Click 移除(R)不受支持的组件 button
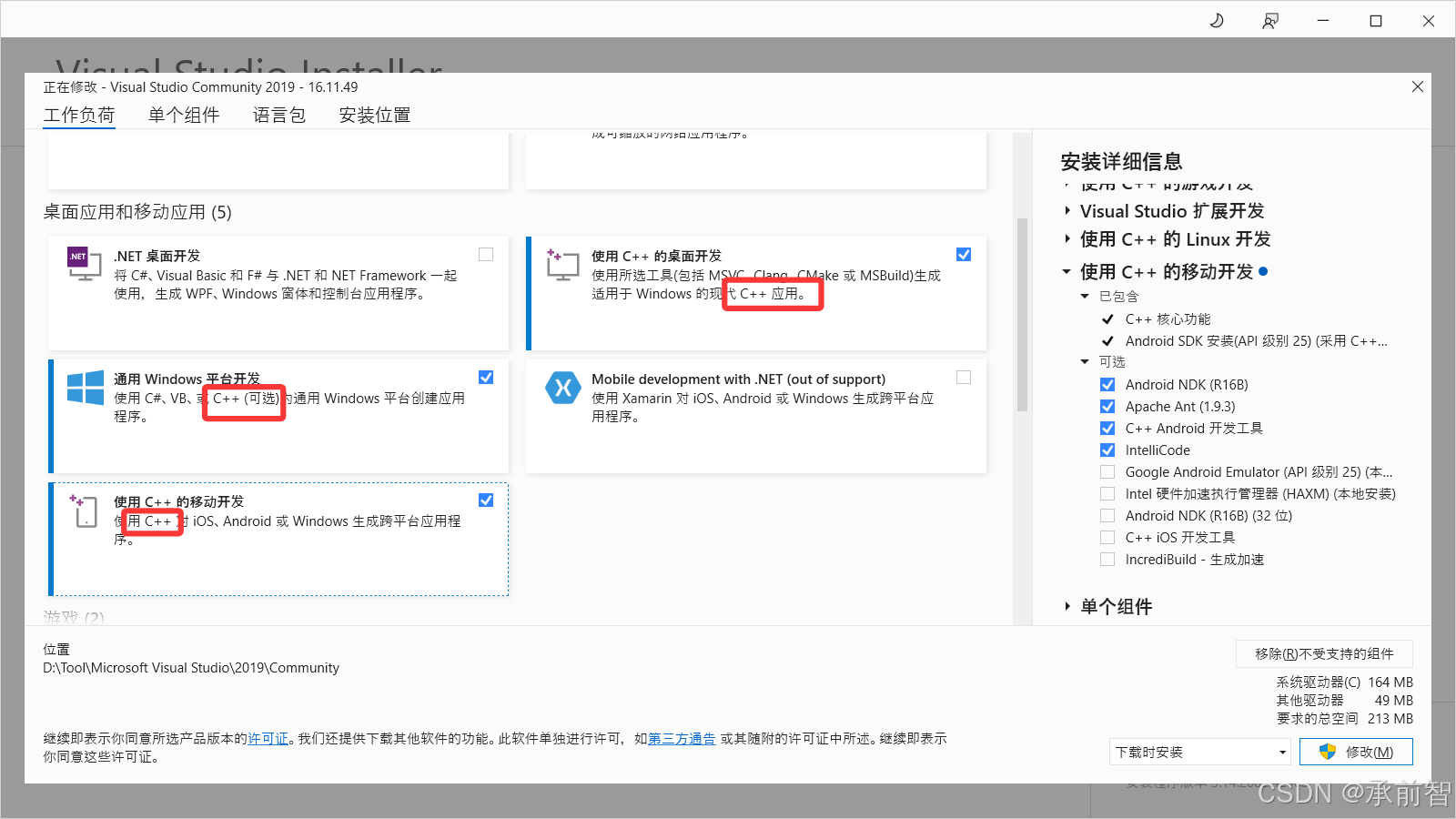Screen dimensions: 1456x819 point(1324,654)
